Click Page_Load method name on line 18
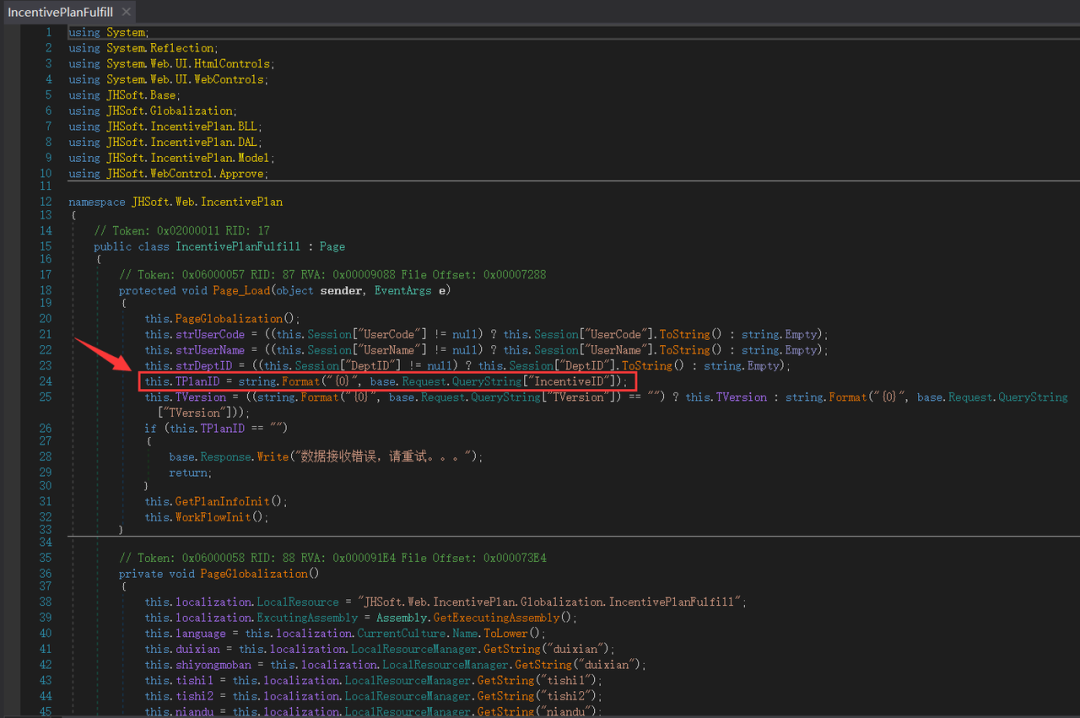This screenshot has height=718, width=1080. point(241,291)
